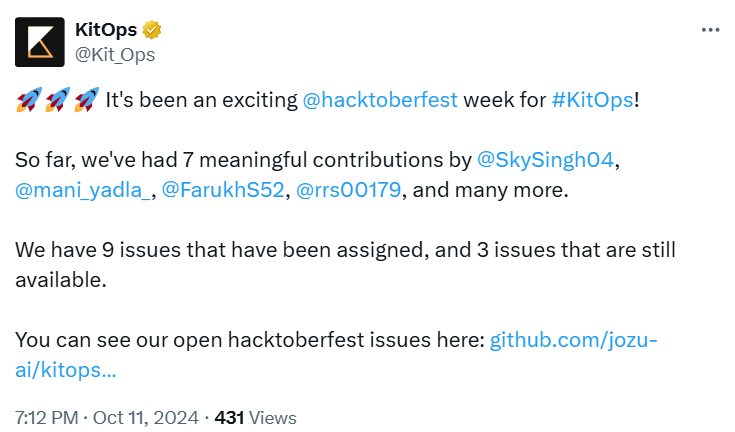Click the middle rocket emoji

[x=58, y=100]
